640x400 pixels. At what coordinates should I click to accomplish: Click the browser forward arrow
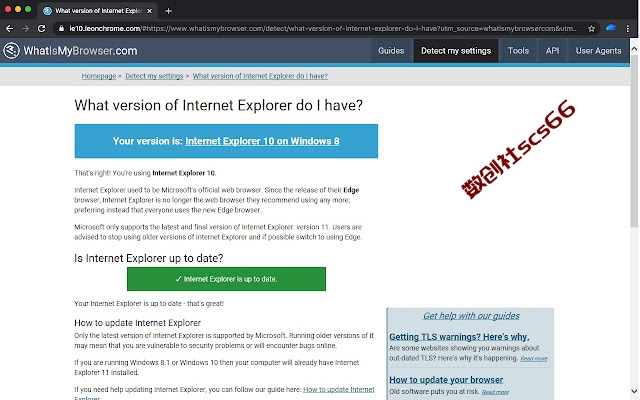tap(25, 29)
